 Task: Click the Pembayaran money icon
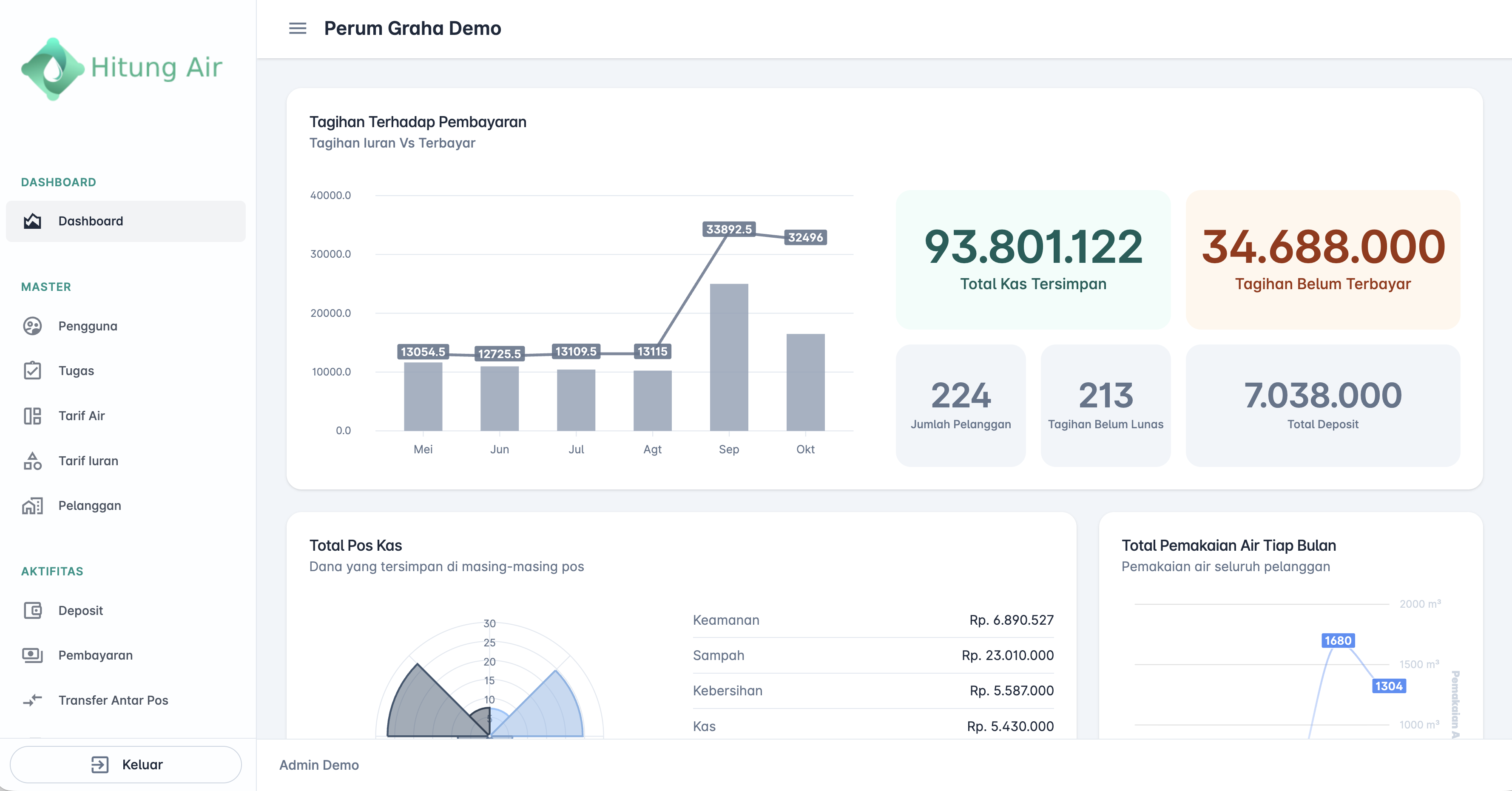(x=32, y=655)
